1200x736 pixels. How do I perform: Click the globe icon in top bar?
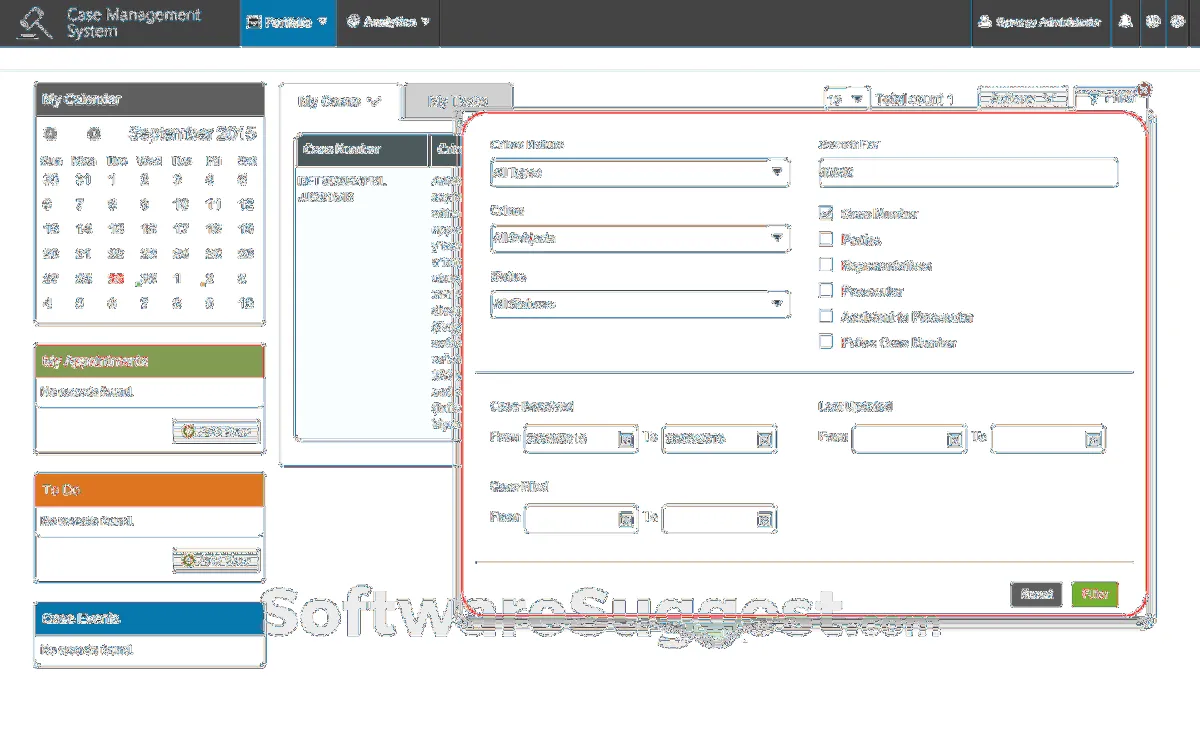(1153, 22)
